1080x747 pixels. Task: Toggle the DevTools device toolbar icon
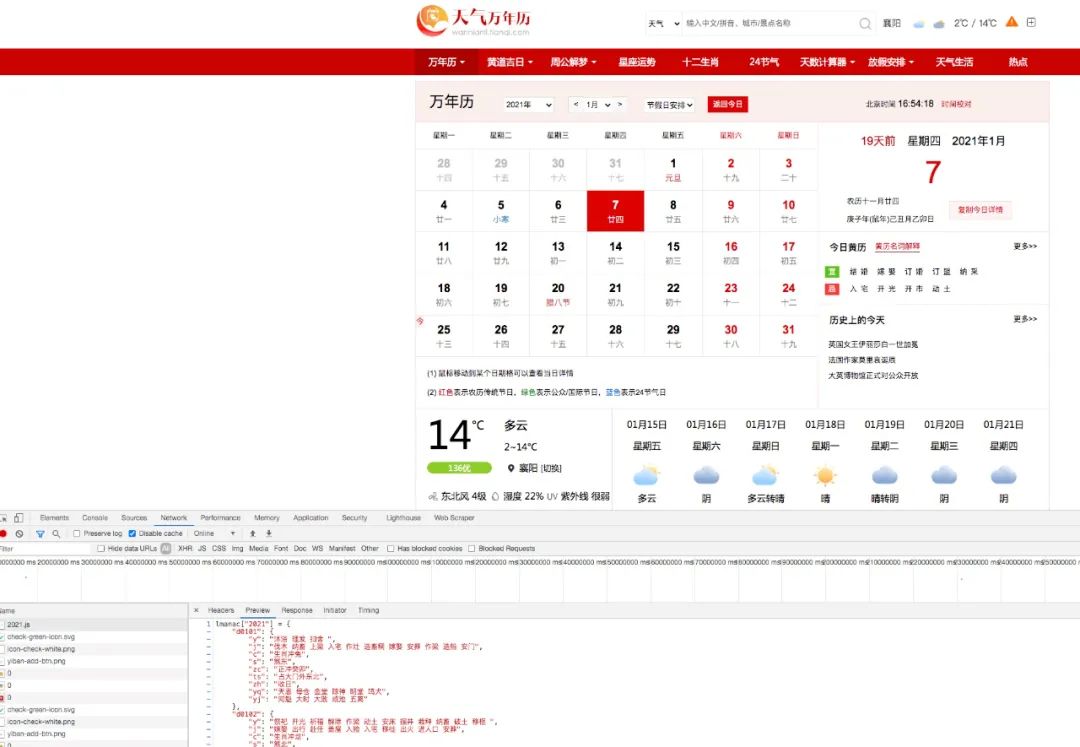coord(19,518)
